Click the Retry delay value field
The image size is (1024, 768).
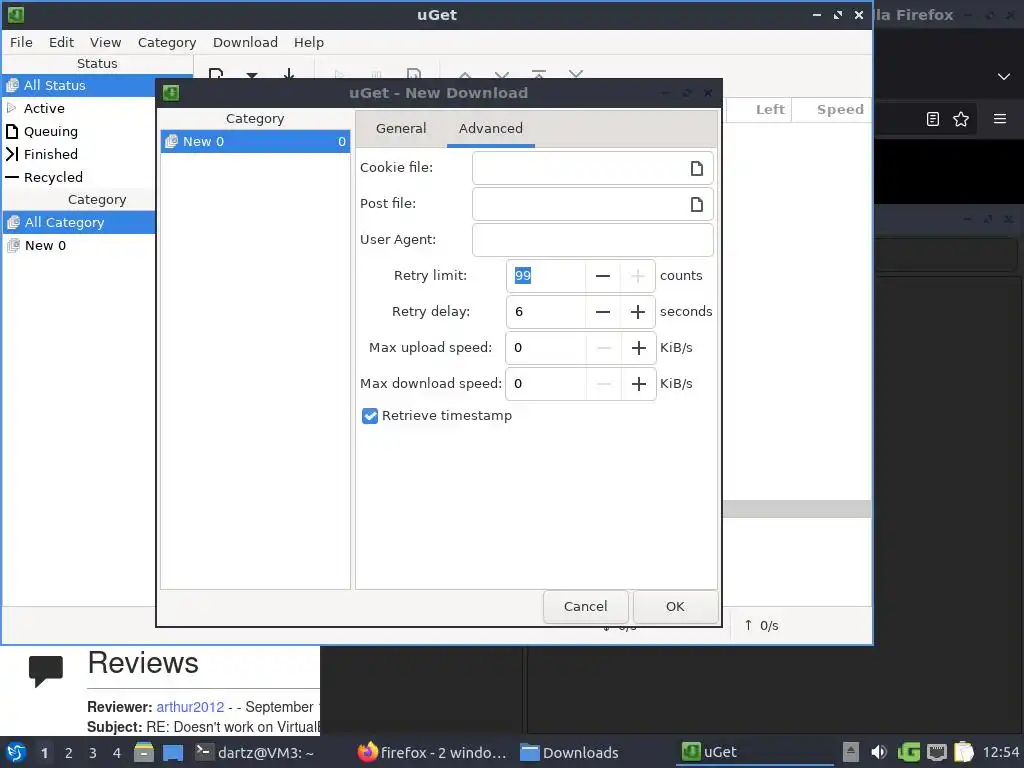(x=546, y=312)
